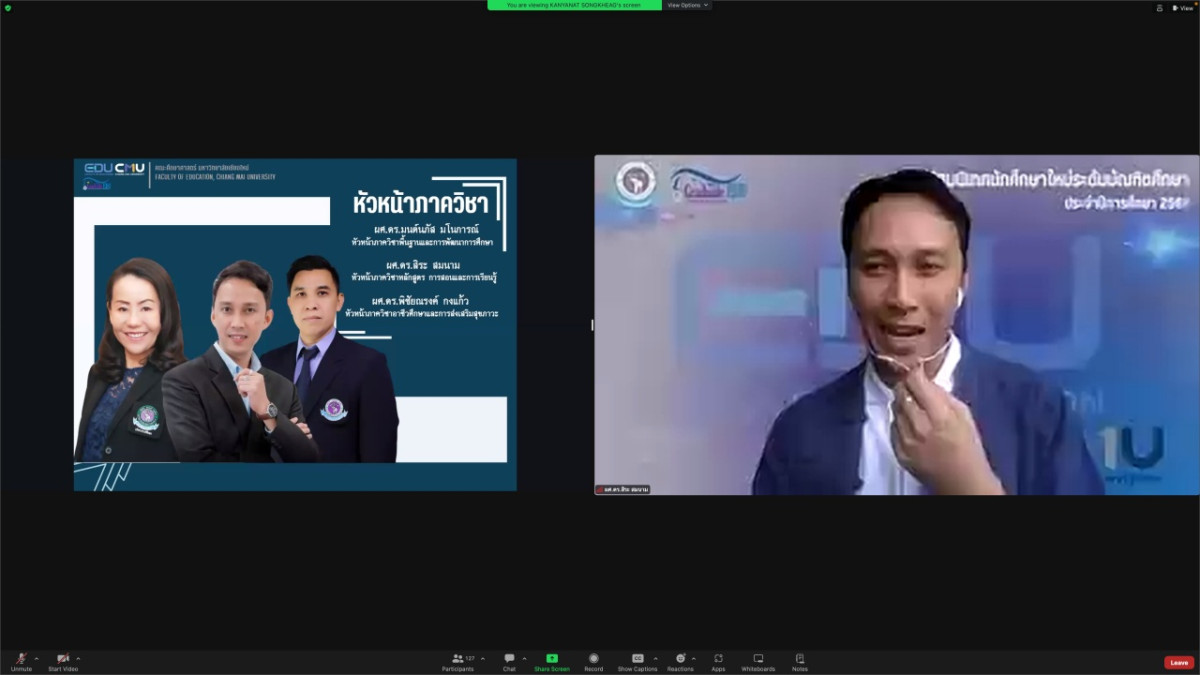Start Video camera toggle
1200x675 pixels.
[63, 660]
